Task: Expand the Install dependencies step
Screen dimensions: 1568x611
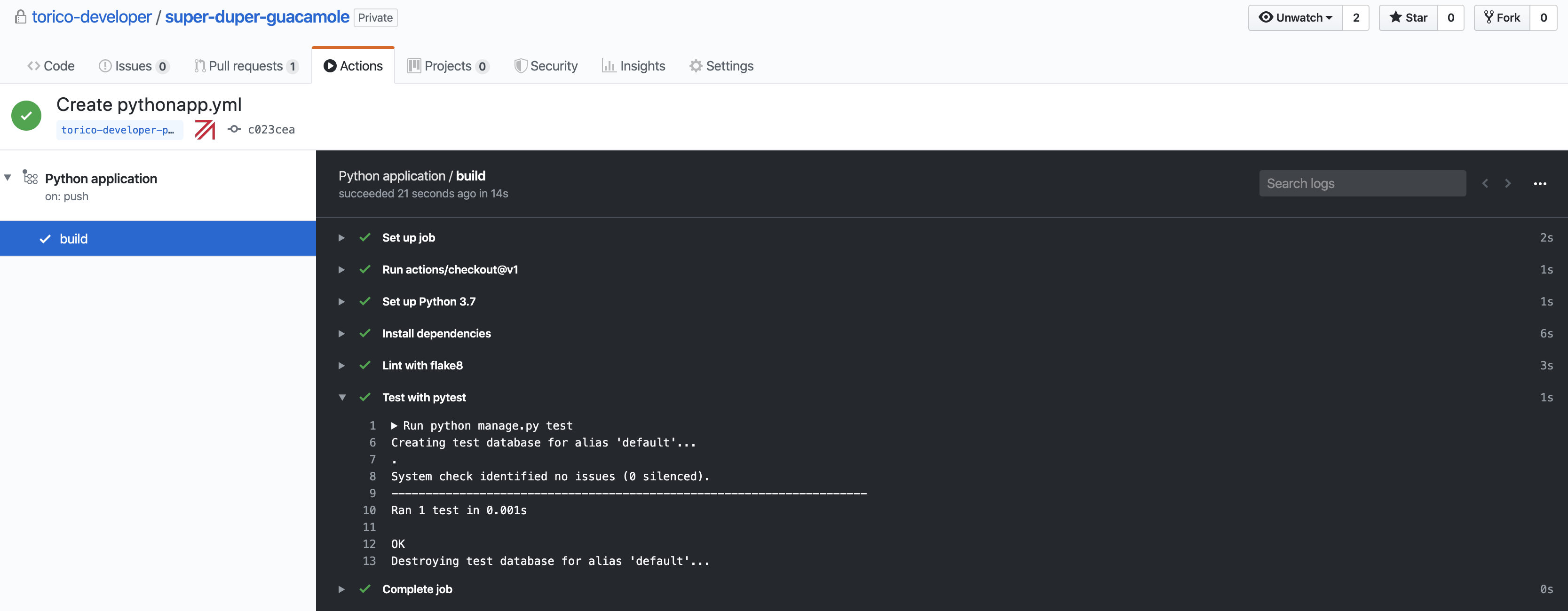Action: pos(341,334)
